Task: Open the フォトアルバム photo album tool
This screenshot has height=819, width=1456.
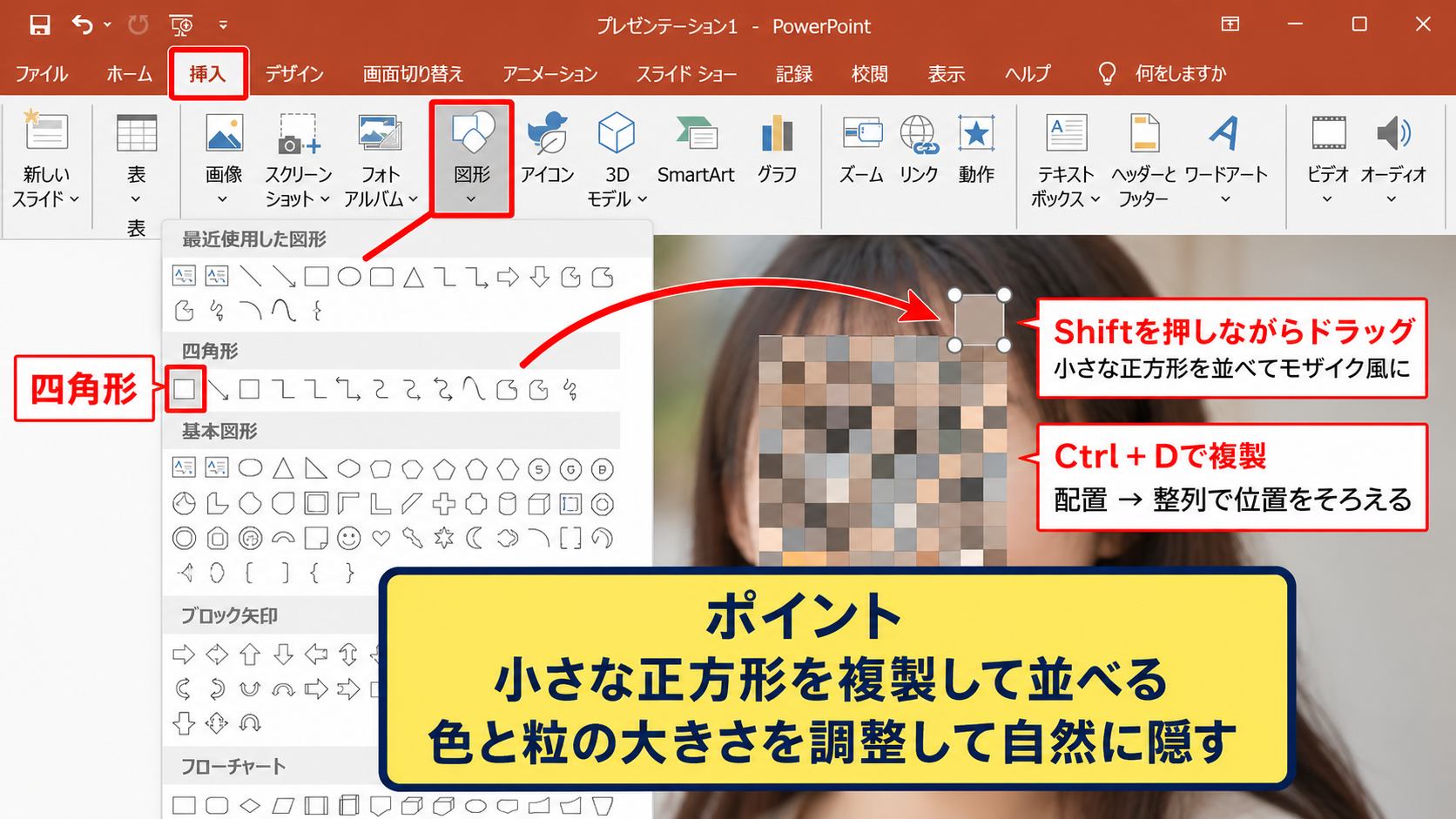Action: tap(381, 160)
